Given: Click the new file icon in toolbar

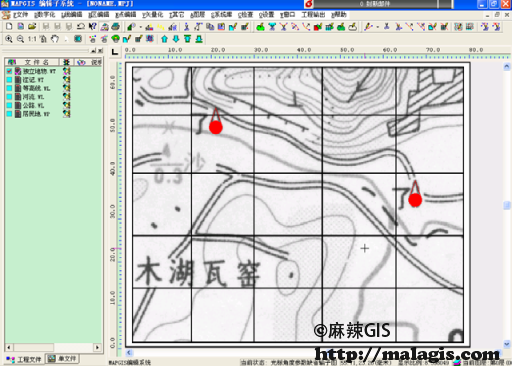Looking at the screenshot, I should pos(9,26).
